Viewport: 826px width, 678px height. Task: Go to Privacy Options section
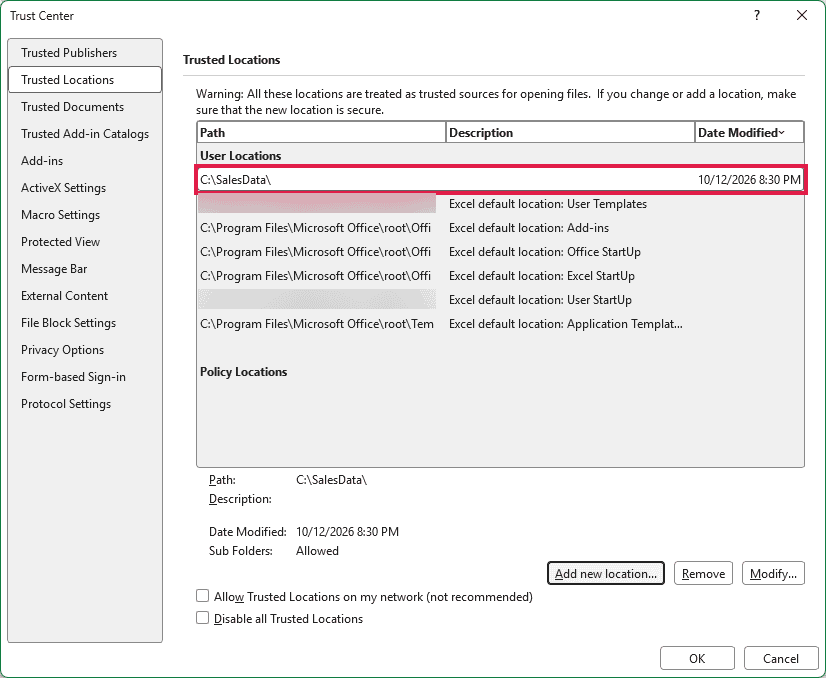point(85,350)
